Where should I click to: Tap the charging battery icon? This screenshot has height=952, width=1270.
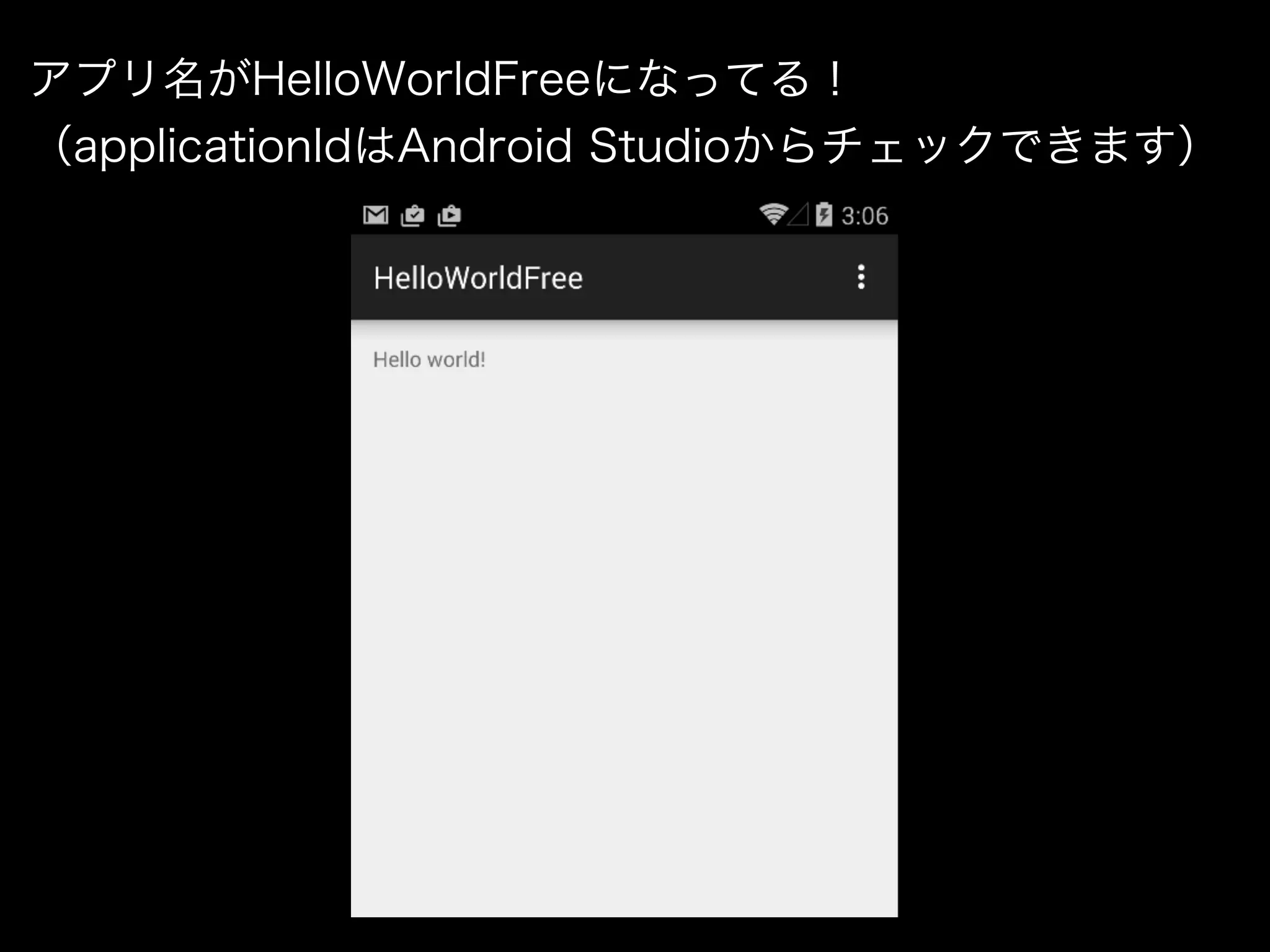tap(824, 214)
